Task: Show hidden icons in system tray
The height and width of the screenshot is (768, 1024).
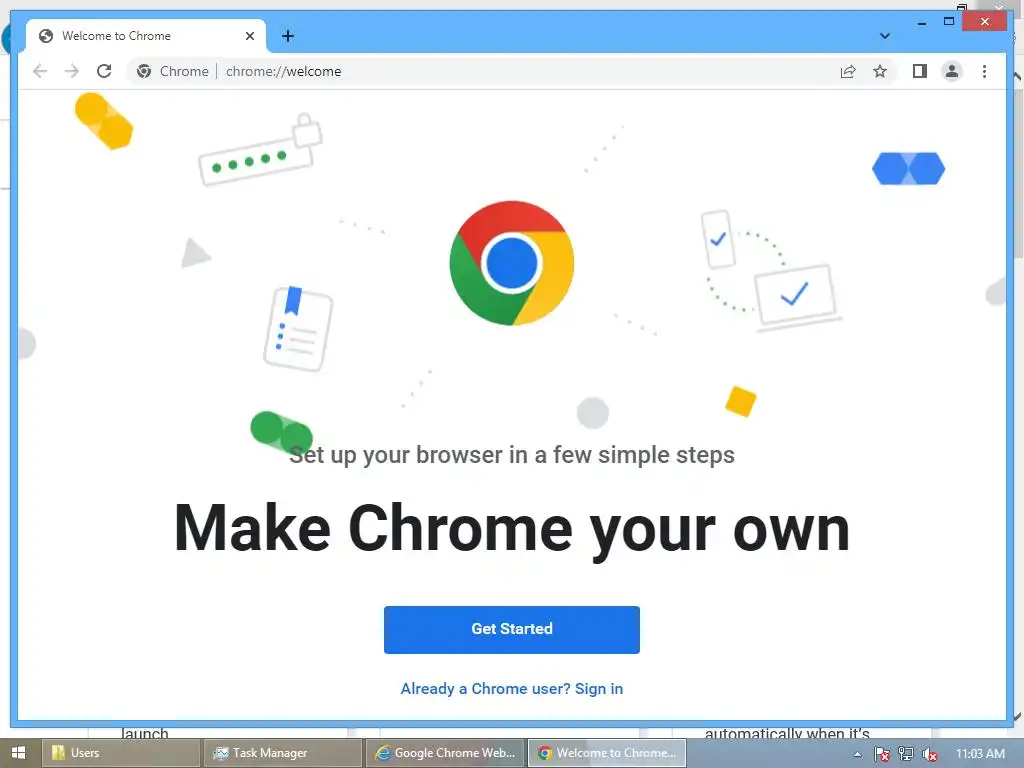Action: click(857, 754)
